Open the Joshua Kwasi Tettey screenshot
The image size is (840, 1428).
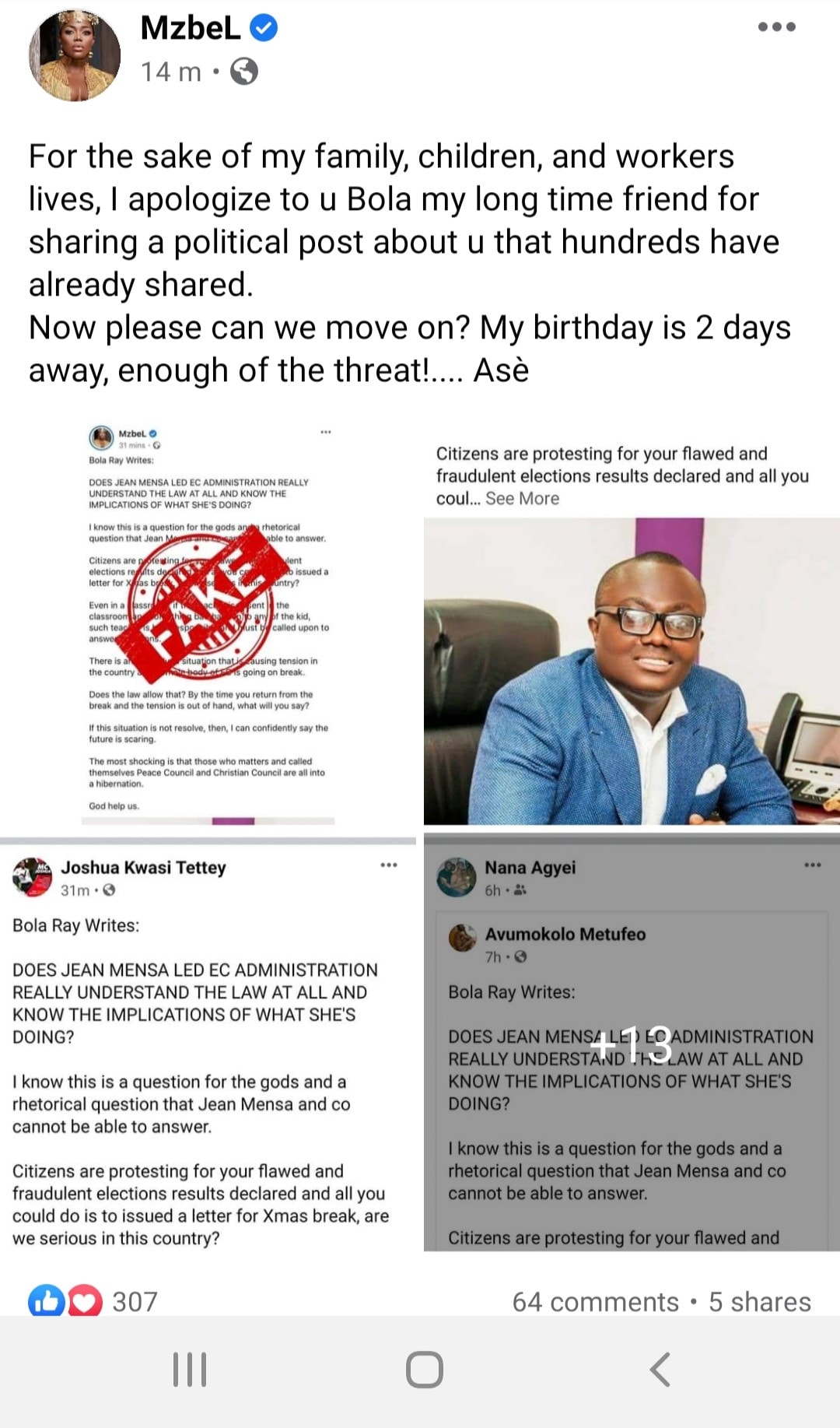(x=208, y=1047)
